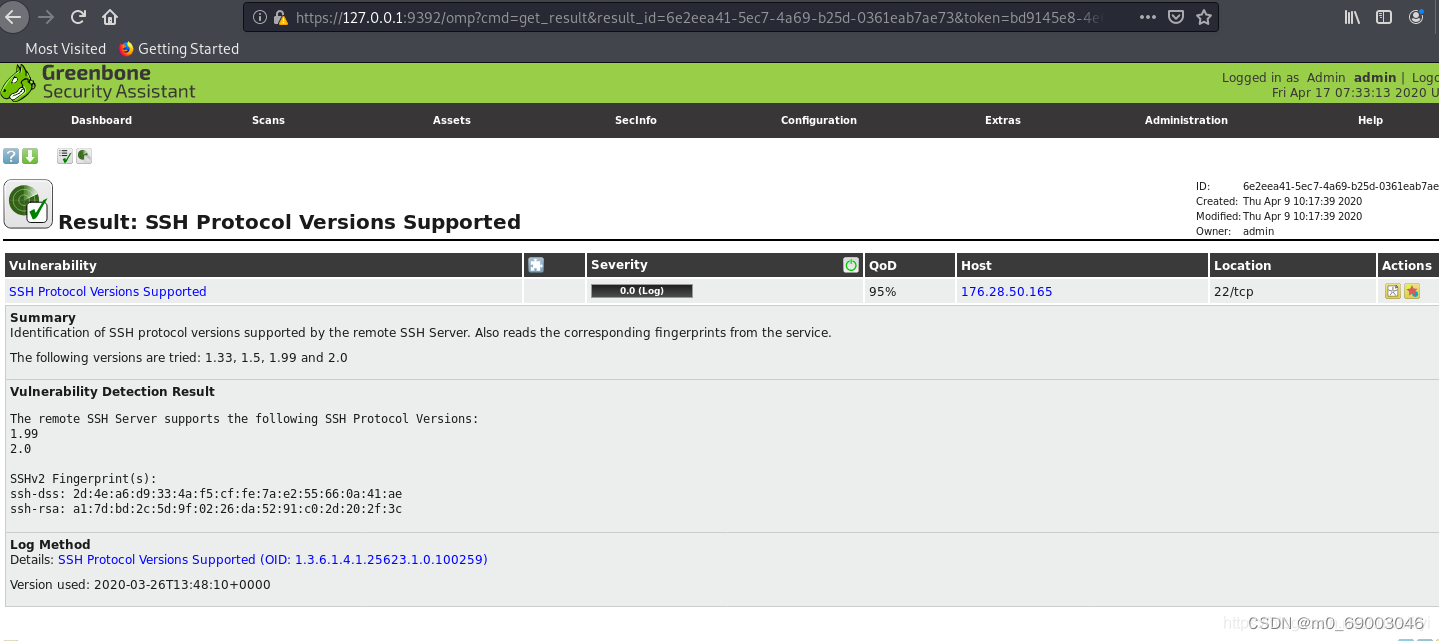Open the Firefox library icon
This screenshot has height=641, width=1439.
point(1352,17)
